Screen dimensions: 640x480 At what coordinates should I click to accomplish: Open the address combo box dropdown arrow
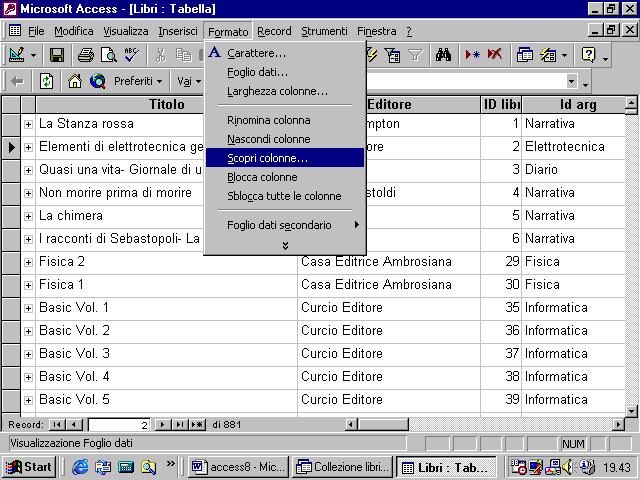click(572, 81)
